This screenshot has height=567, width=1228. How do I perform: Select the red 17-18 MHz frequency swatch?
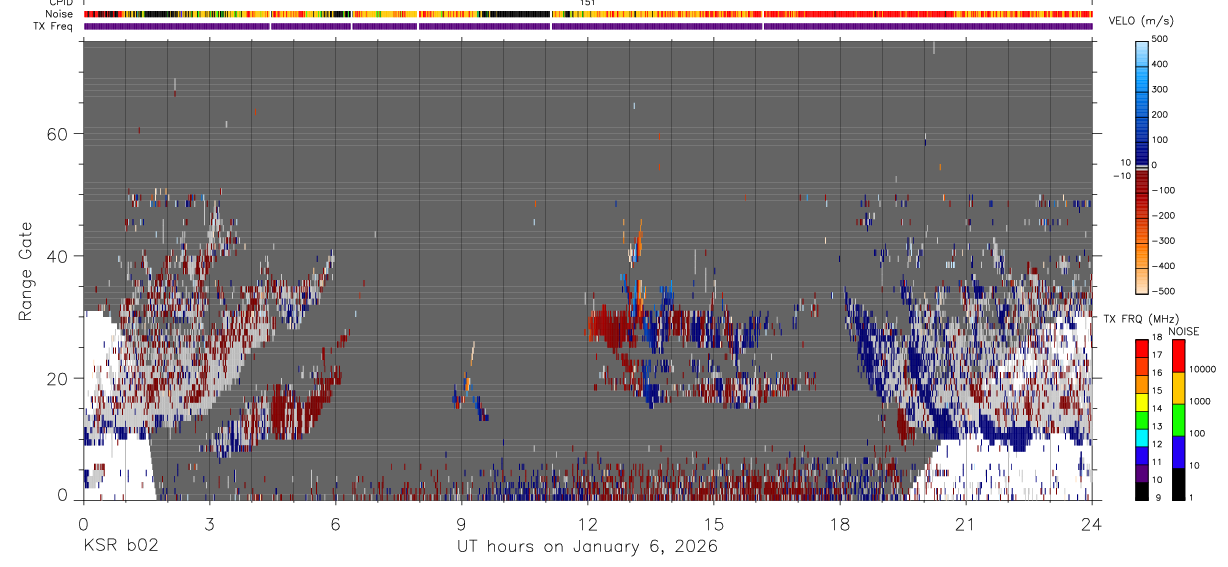(x=1141, y=347)
